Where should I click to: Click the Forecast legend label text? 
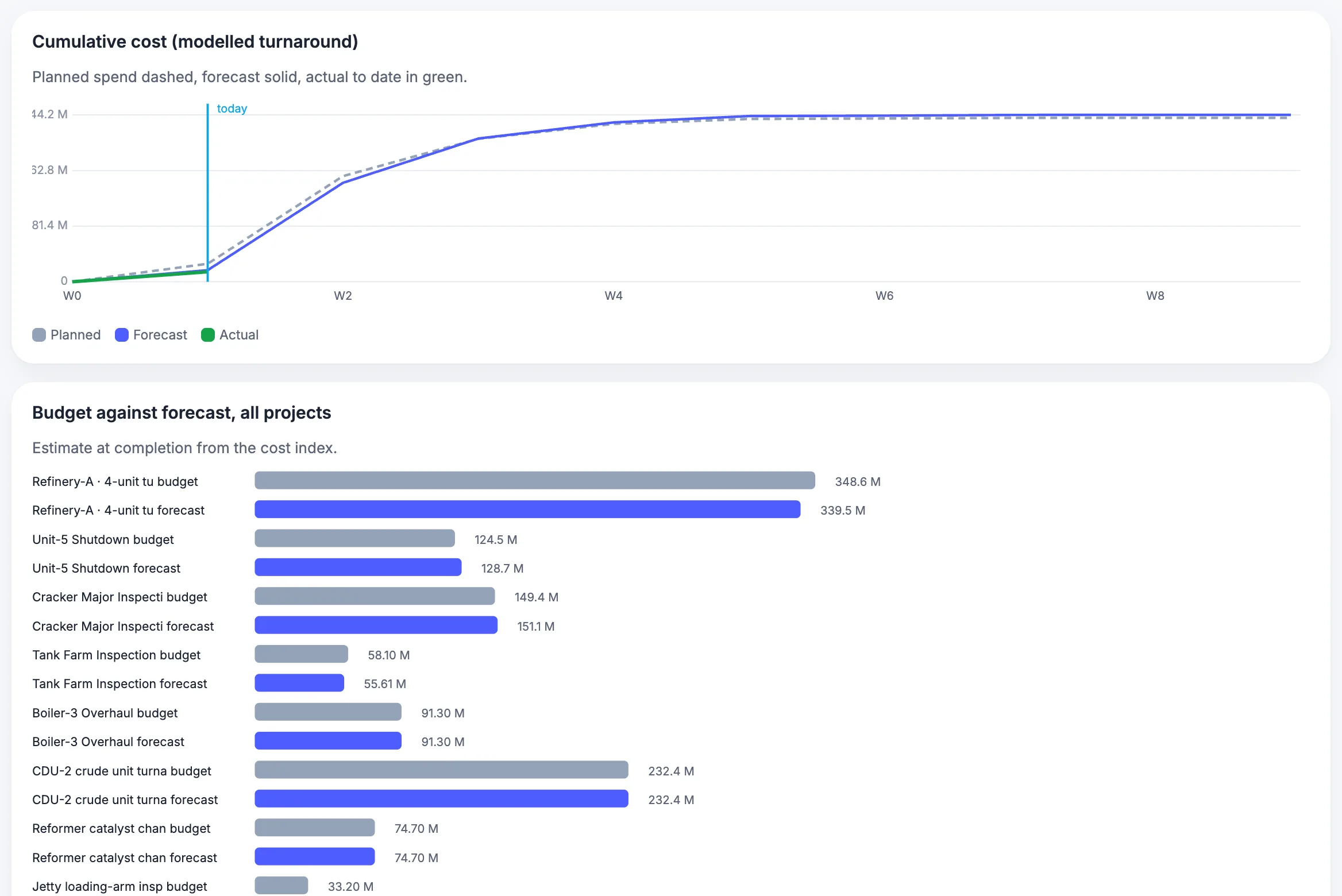coord(160,335)
